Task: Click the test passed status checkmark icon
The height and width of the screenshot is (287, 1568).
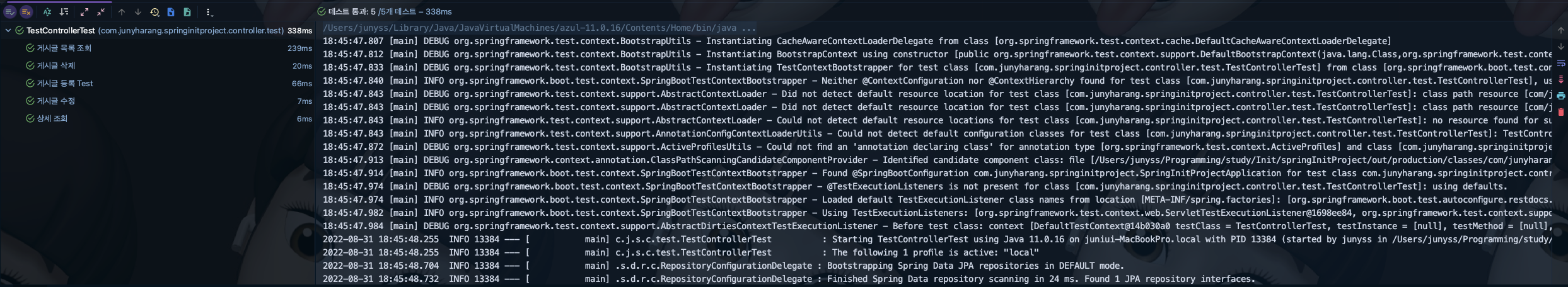Action: point(322,11)
